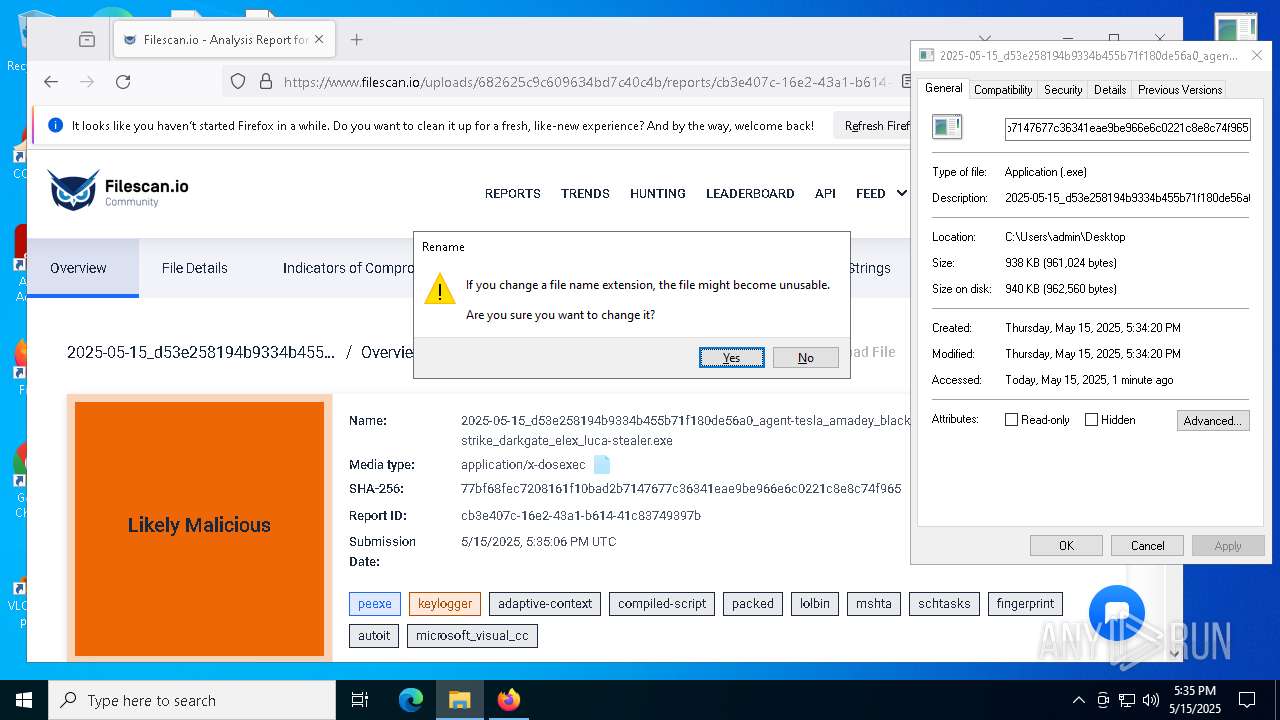Toggle the Read-only attribute checkbox

coord(1012,420)
